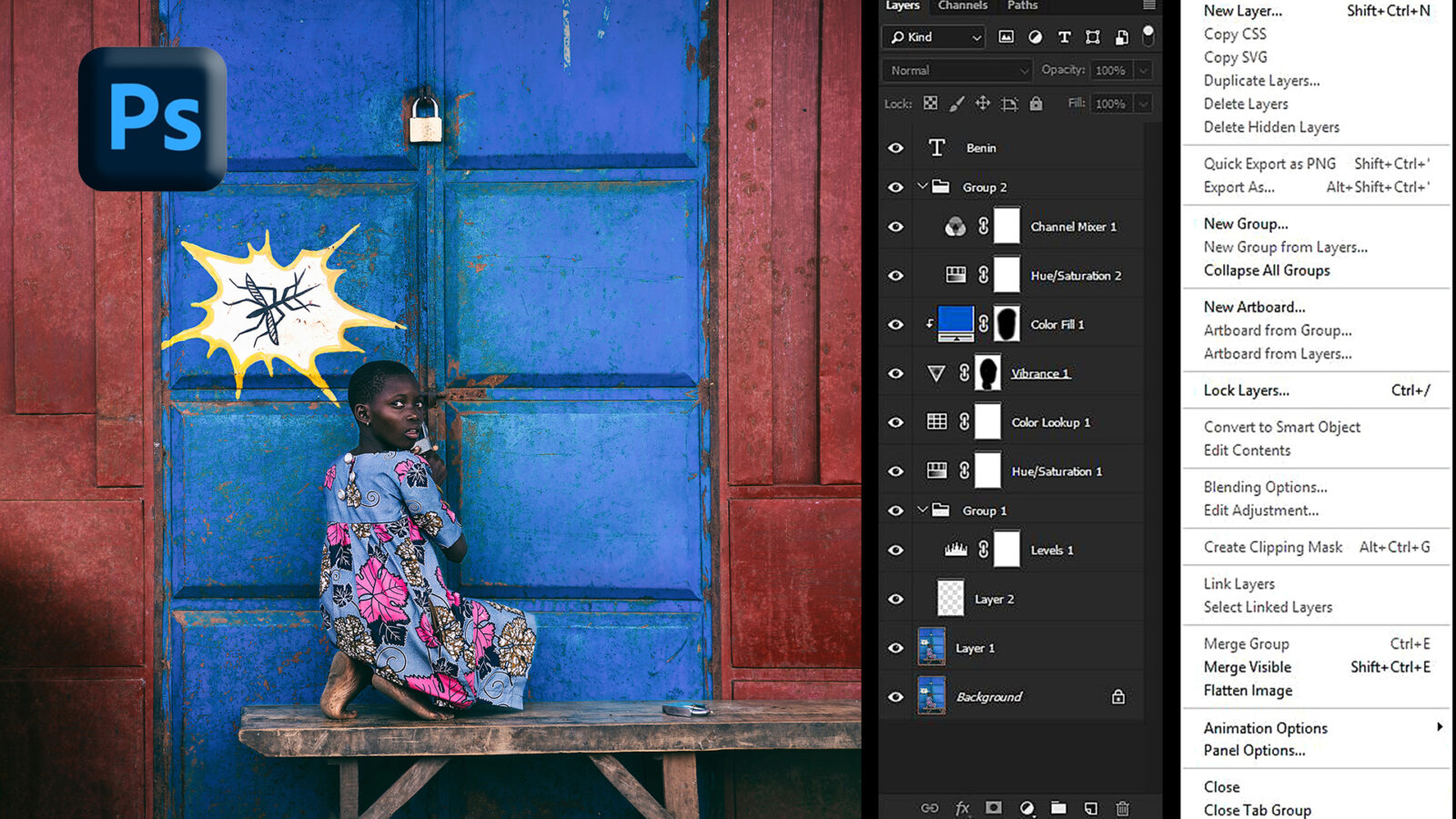Viewport: 1456px width, 819px height.
Task: Filter layers by type (T) icon
Action: pyautogui.click(x=1064, y=37)
